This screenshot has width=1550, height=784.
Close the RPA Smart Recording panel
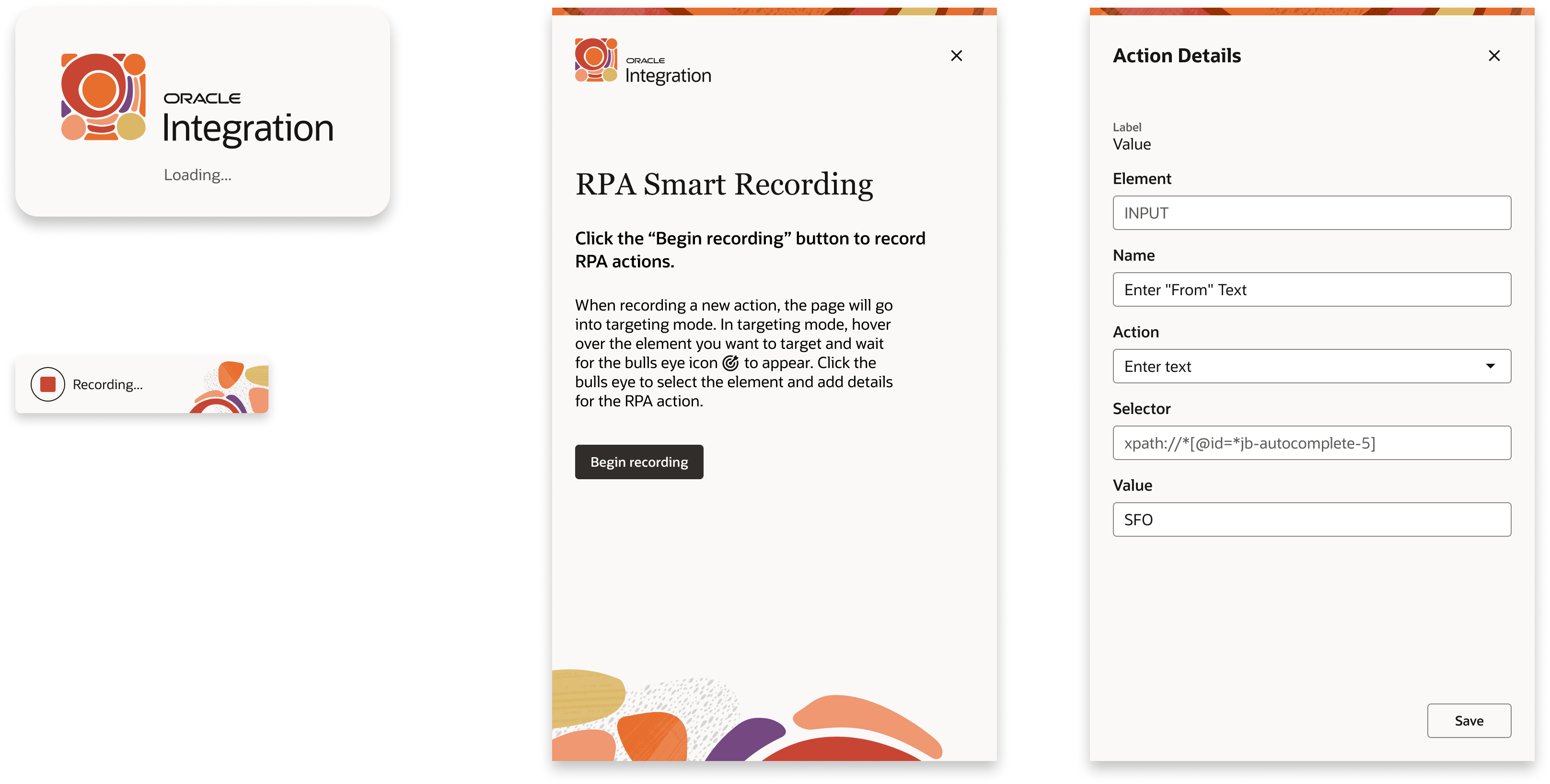point(956,56)
